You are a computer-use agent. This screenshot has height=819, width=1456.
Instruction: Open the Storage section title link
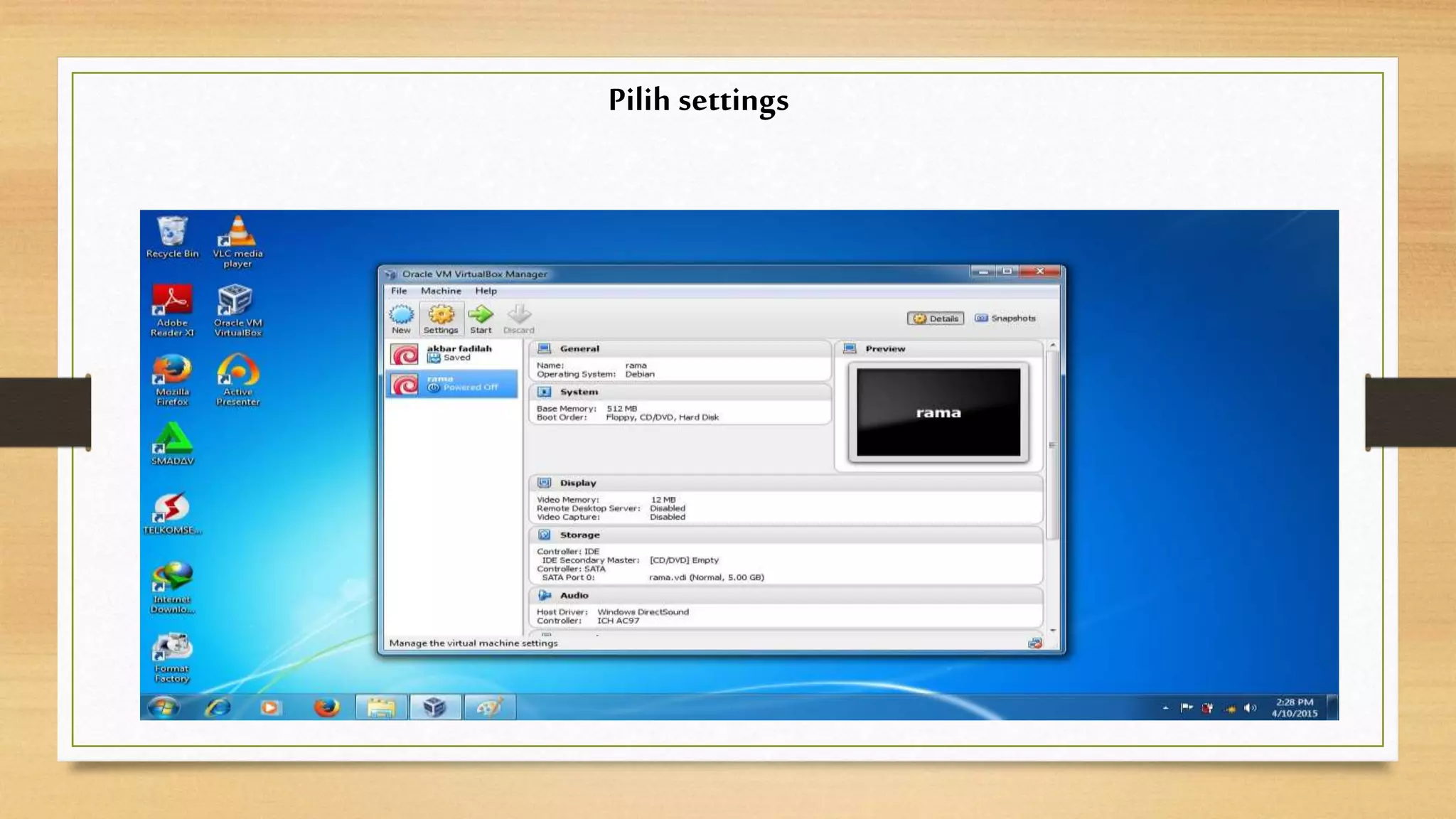[579, 535]
